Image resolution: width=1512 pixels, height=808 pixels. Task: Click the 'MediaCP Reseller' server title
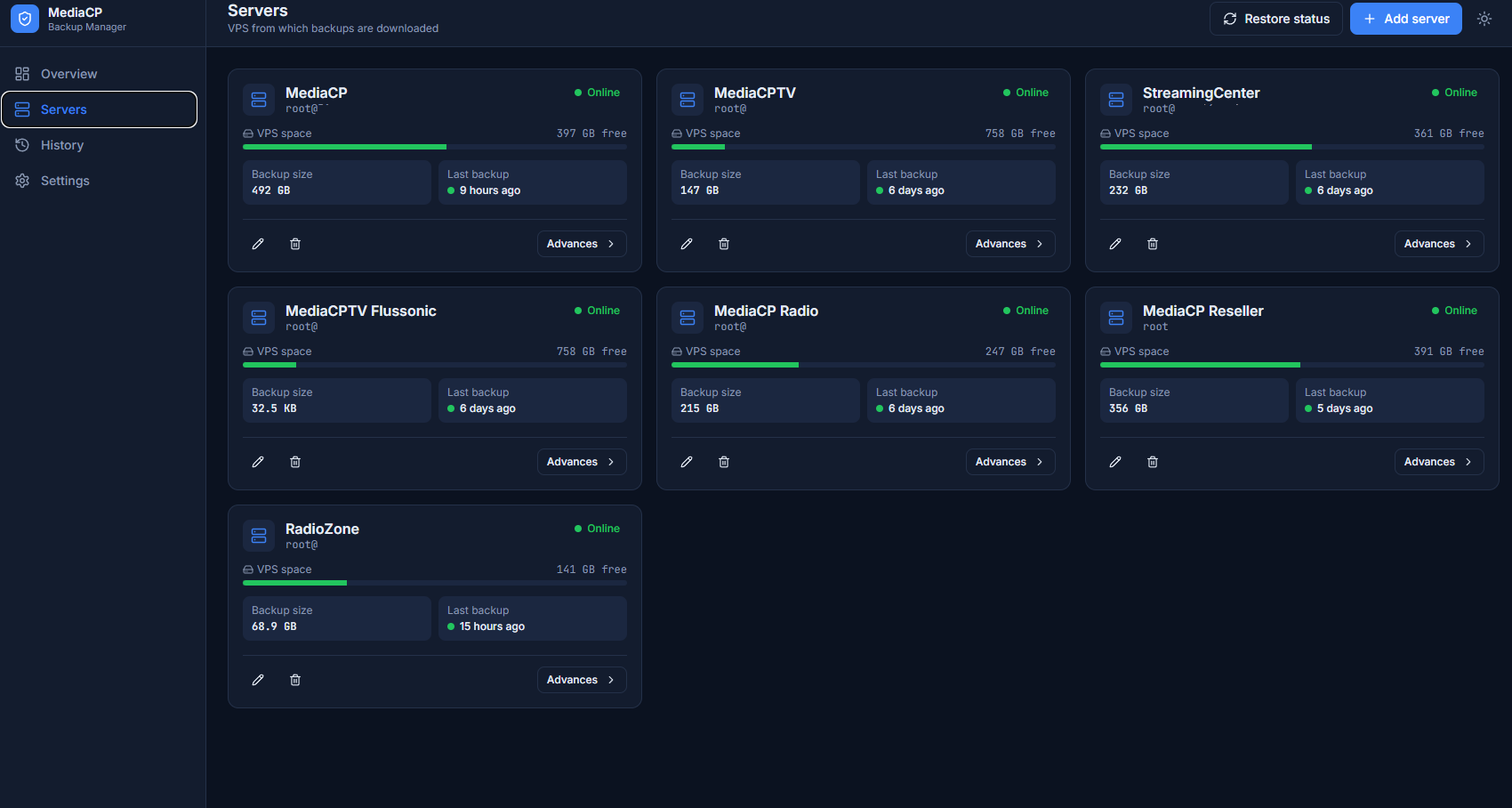tap(1203, 311)
